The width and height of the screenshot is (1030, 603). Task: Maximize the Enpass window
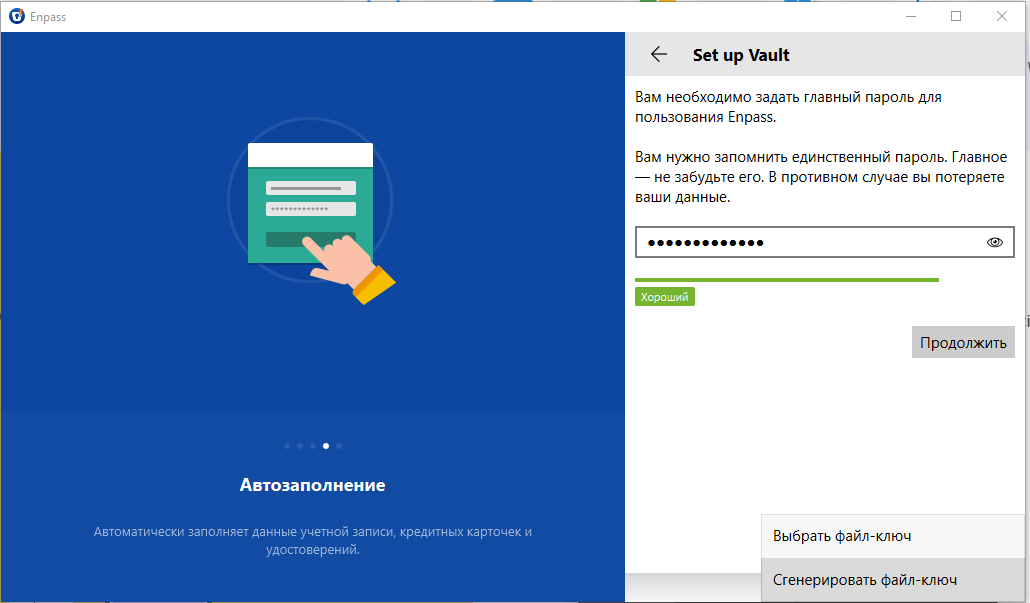[956, 16]
